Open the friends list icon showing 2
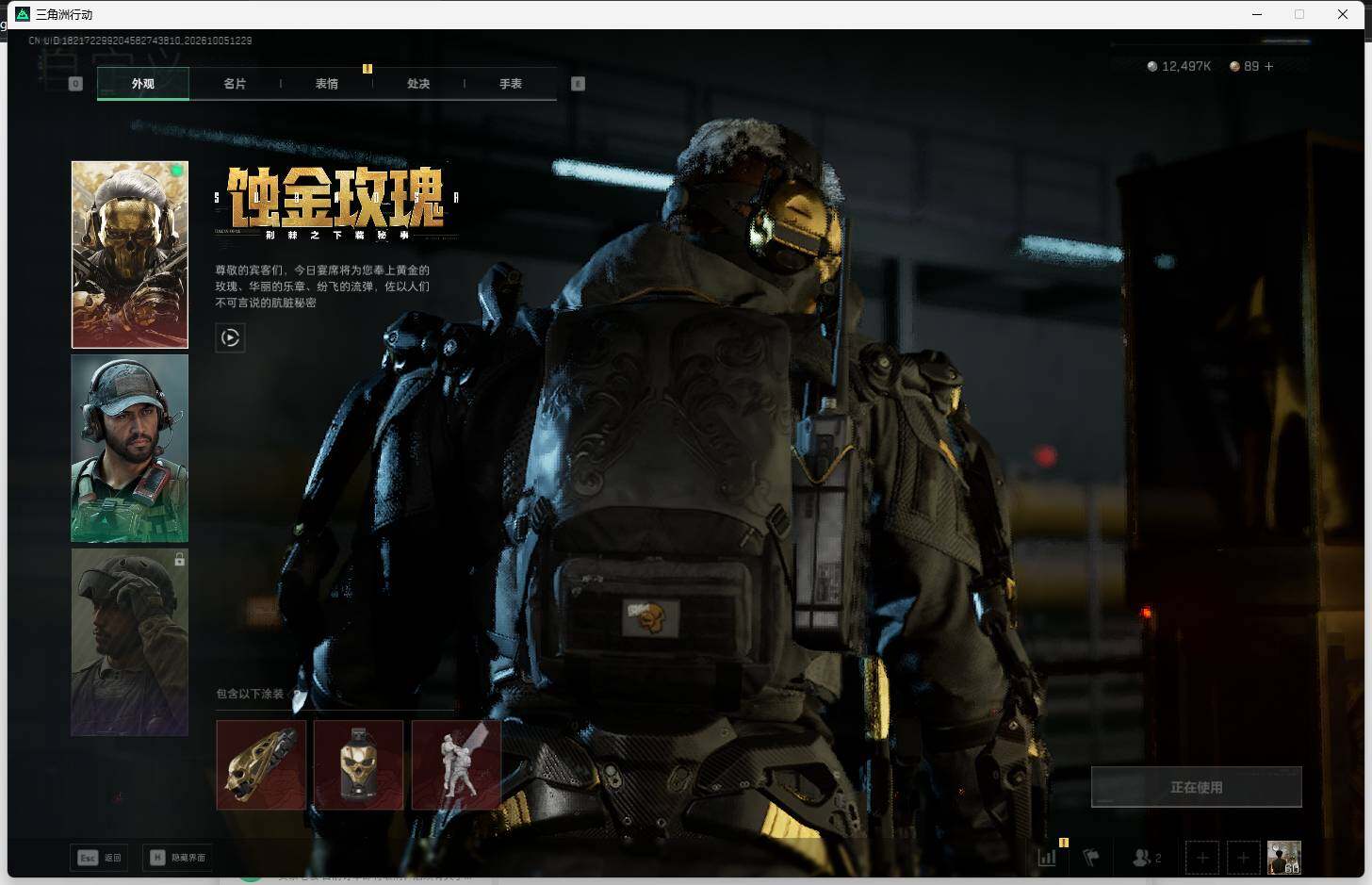1372x885 pixels. (x=1147, y=858)
